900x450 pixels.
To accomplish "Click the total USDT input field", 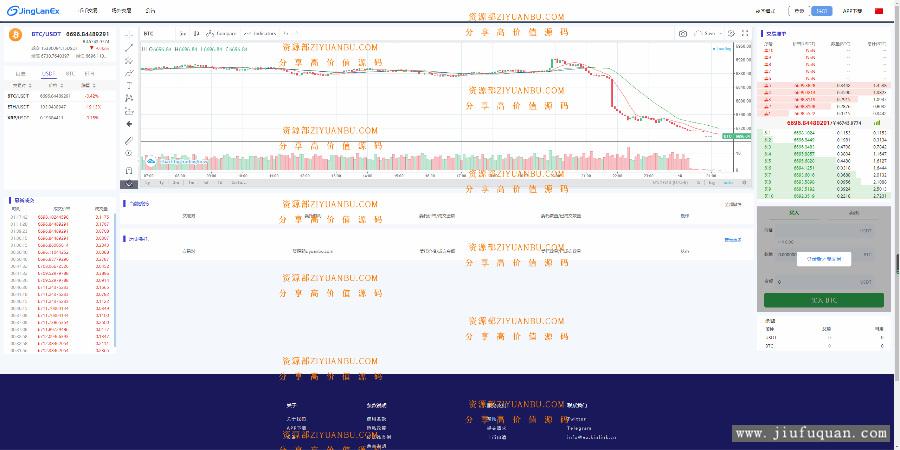I will 824,282.
